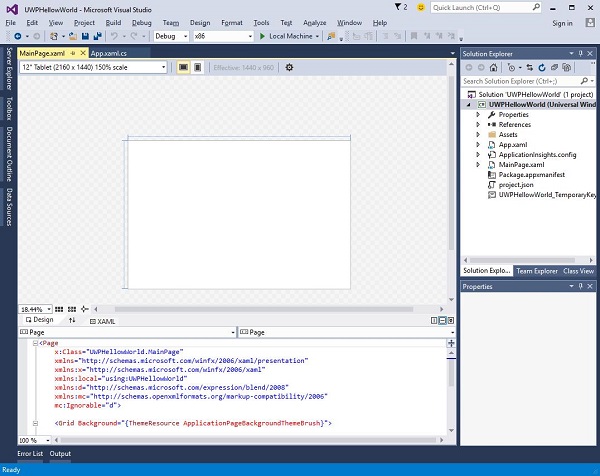Start debugging on Local Machine
600x476 pixels.
(x=286, y=36)
